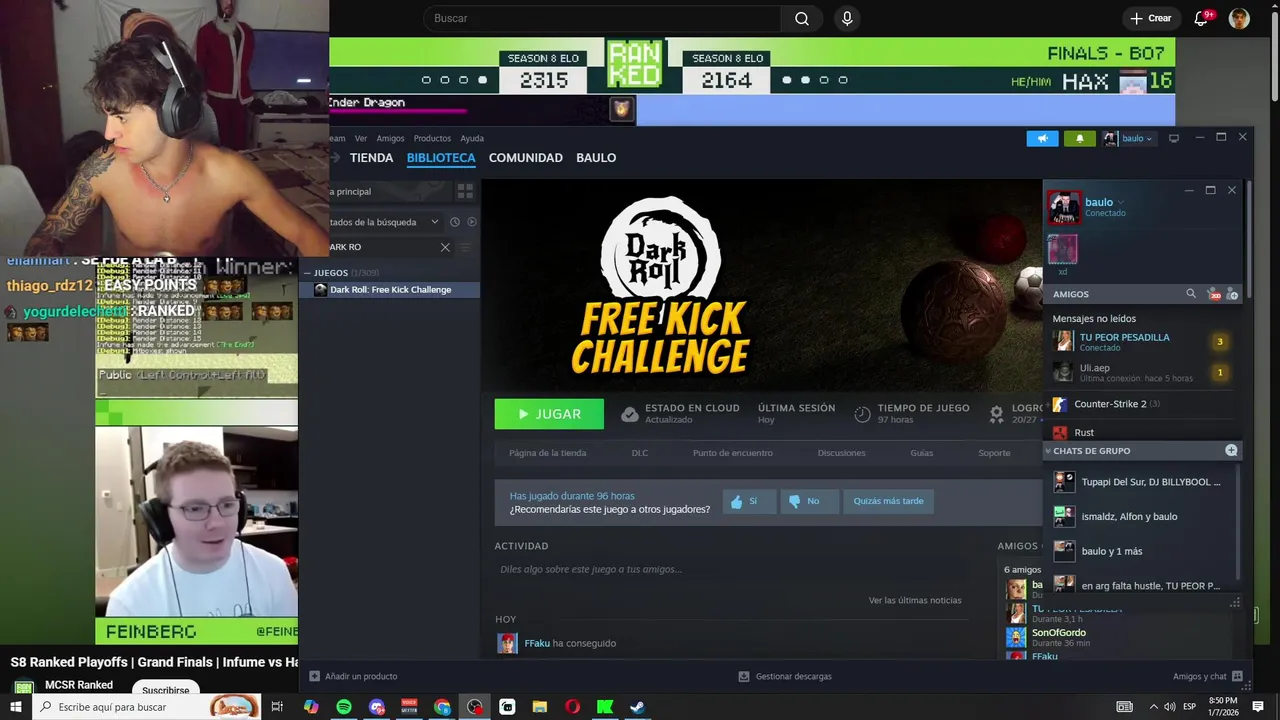Click baulo avatar in friends window
The width and height of the screenshot is (1280, 720).
[1064, 208]
